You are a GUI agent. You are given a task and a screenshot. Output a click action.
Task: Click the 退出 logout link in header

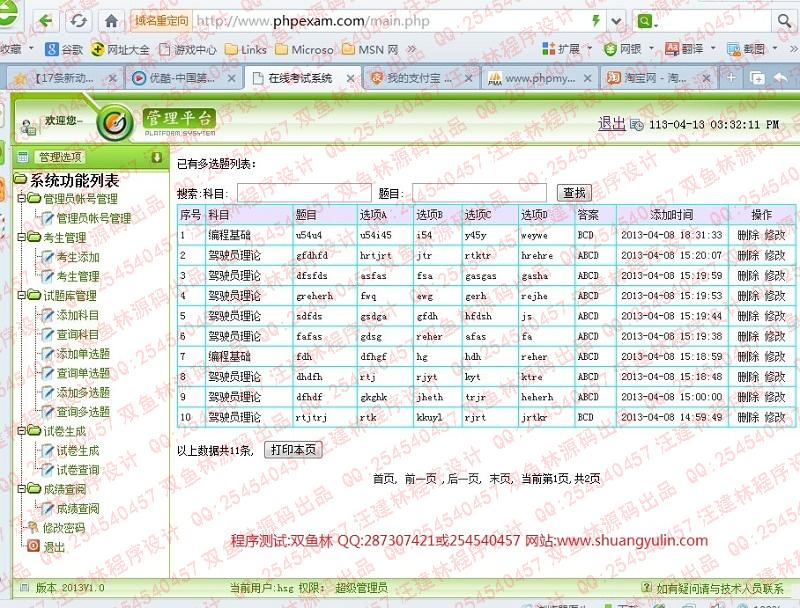(x=611, y=123)
